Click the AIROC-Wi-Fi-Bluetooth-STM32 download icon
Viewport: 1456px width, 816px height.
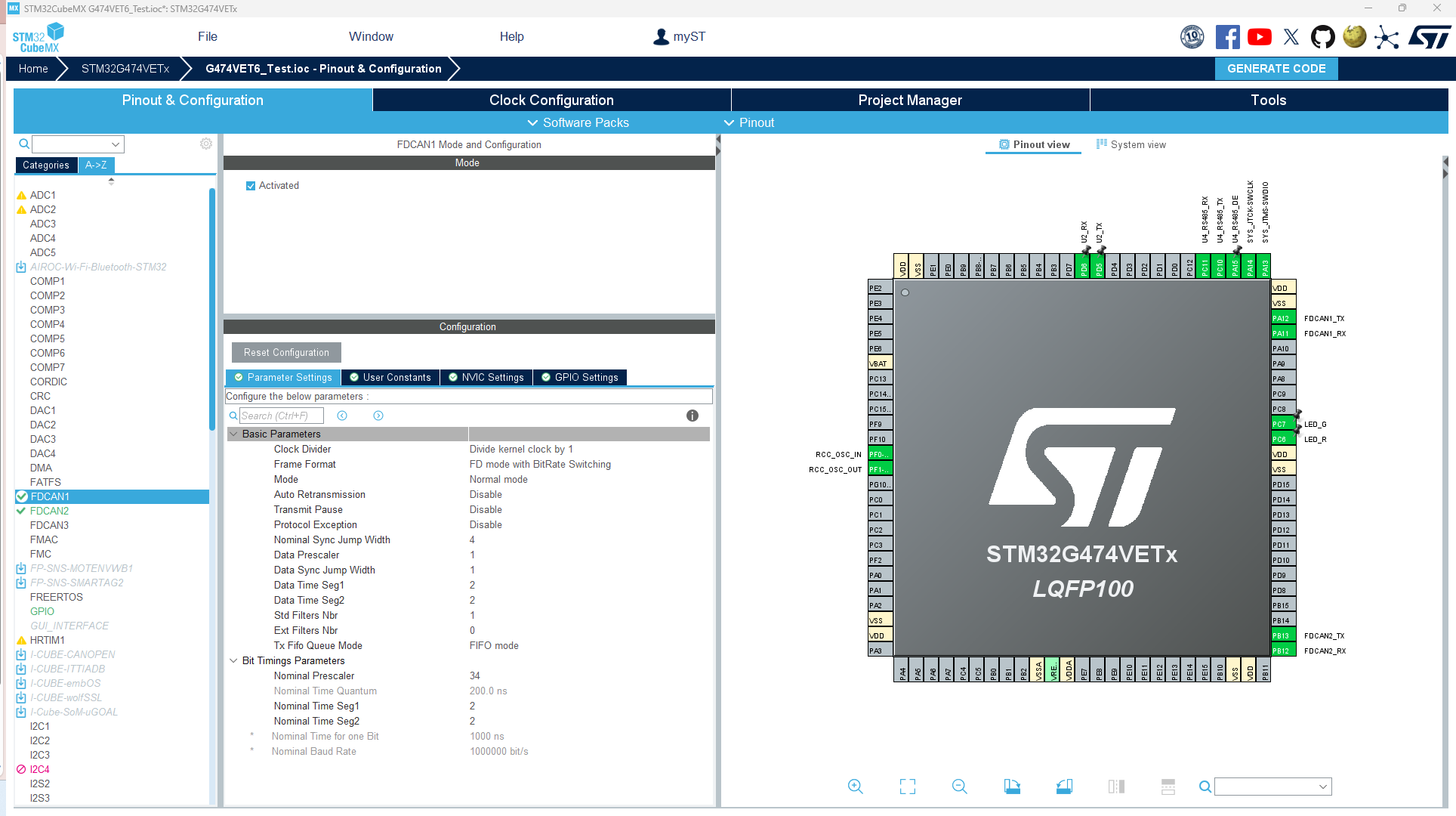(21, 267)
